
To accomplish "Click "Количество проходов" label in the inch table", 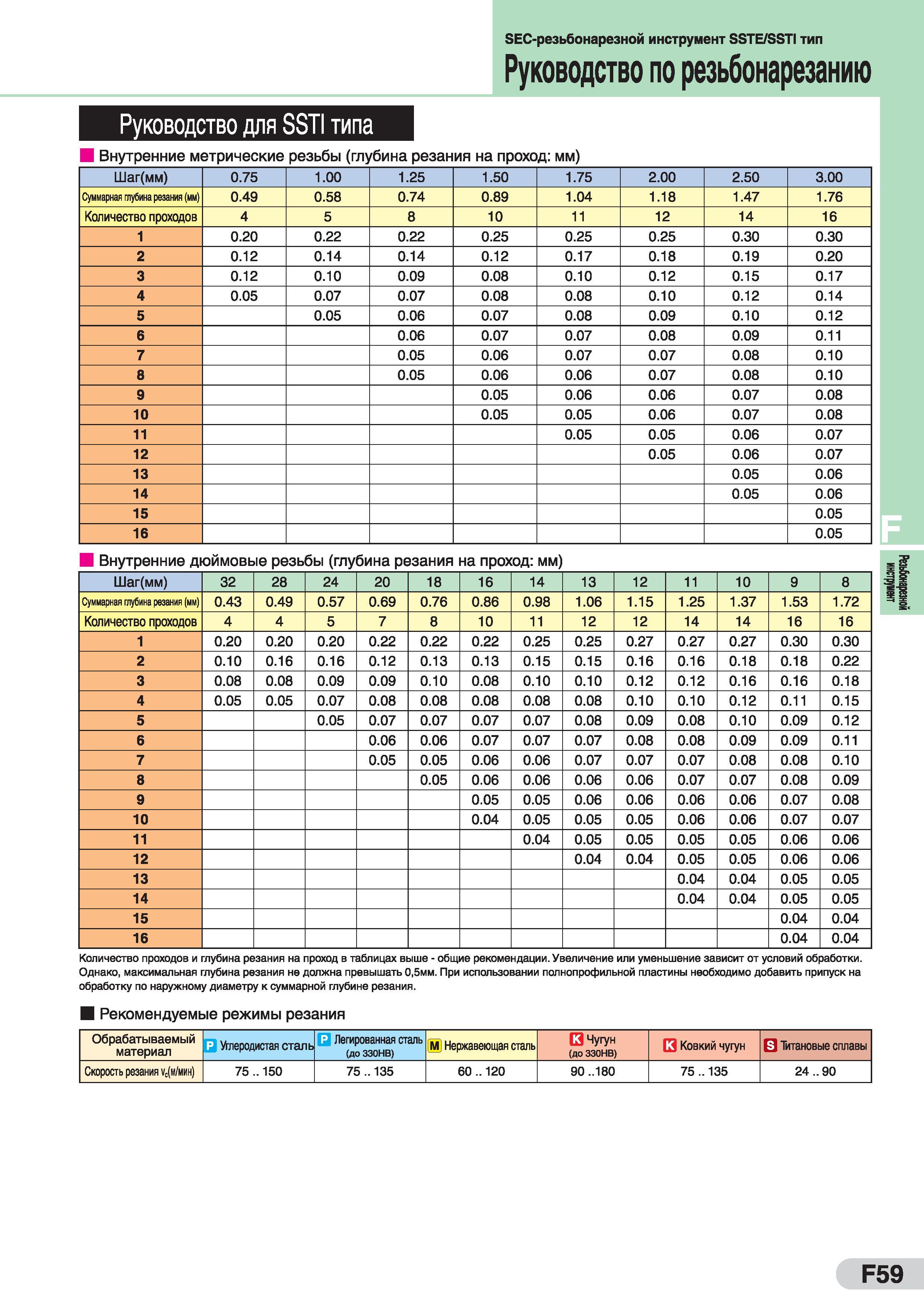I will tap(140, 621).
